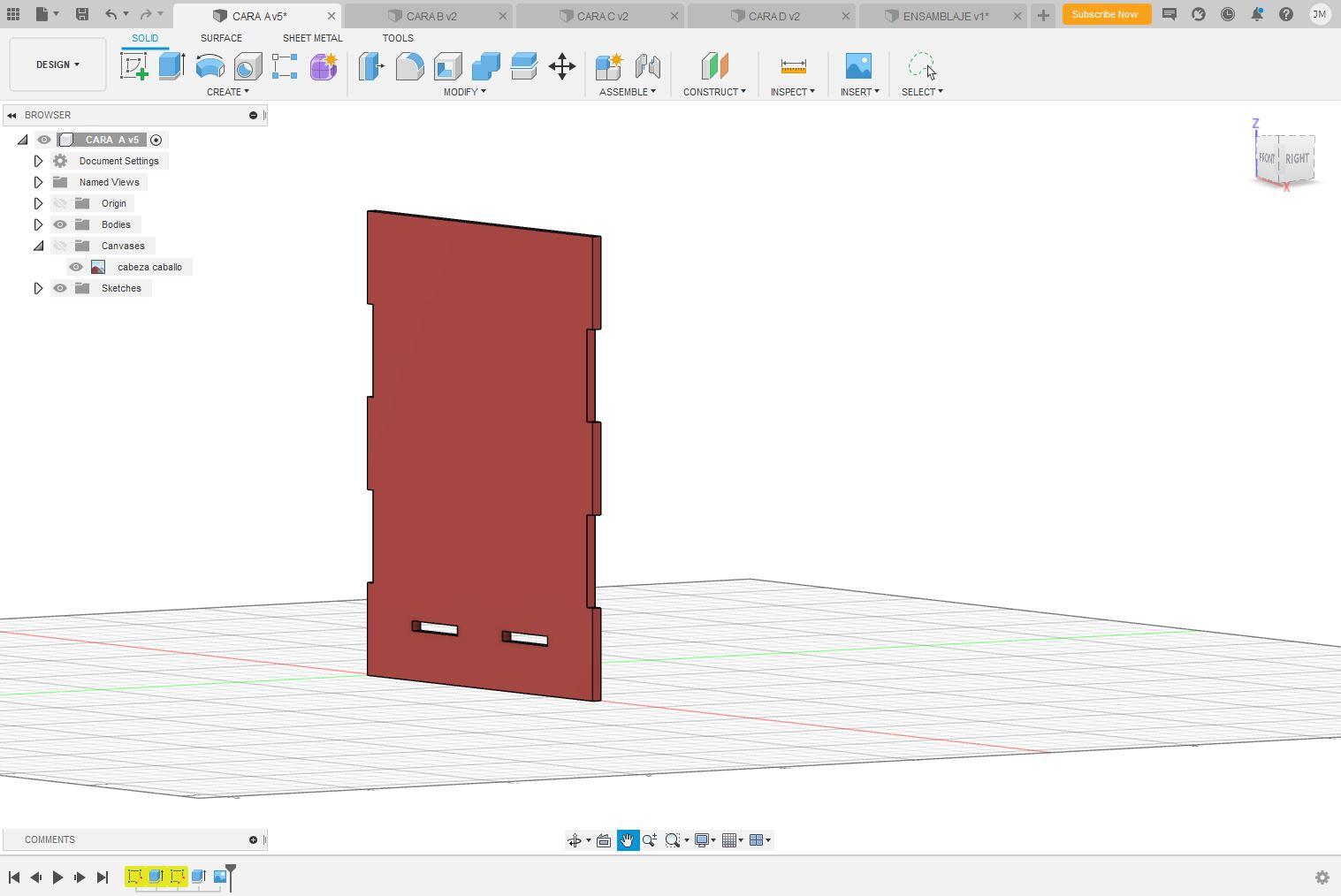
Task: Activate CARA A v5 component radio button
Action: tap(156, 140)
